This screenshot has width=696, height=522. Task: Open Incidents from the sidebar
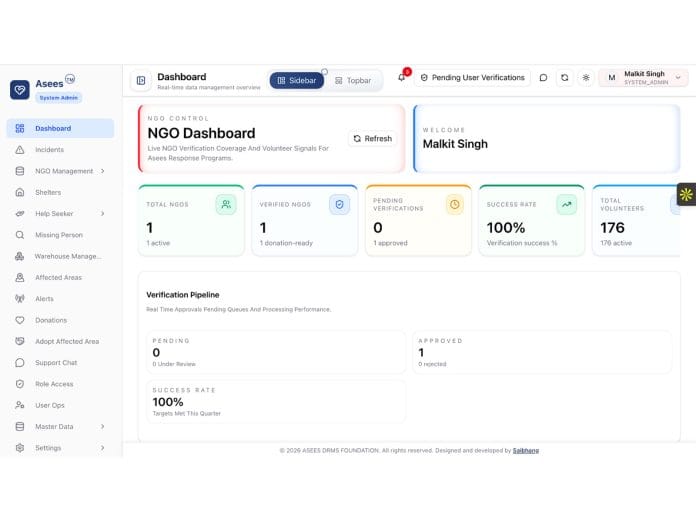tap(60, 150)
